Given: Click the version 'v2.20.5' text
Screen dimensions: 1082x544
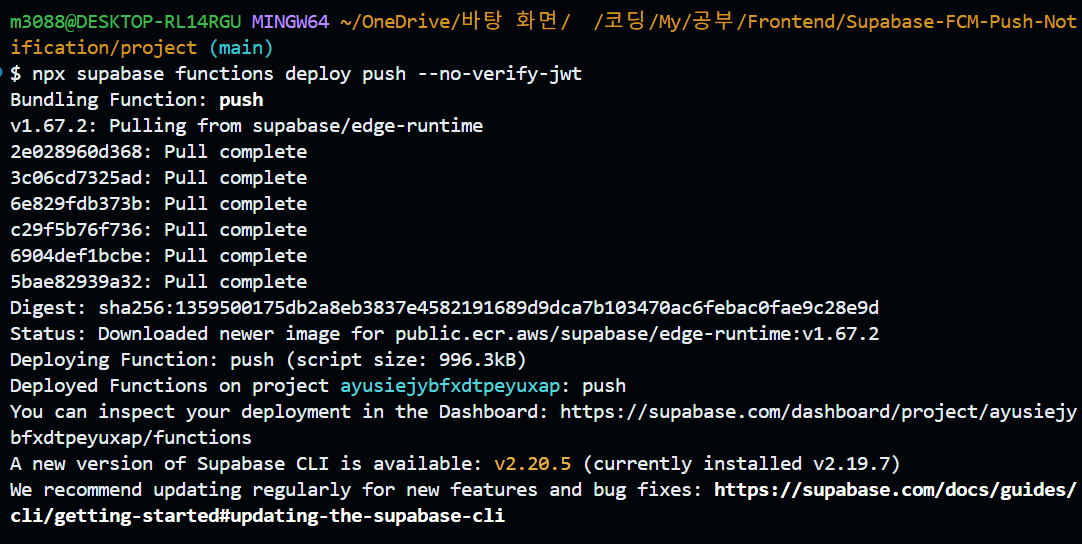Looking at the screenshot, I should (532, 463).
